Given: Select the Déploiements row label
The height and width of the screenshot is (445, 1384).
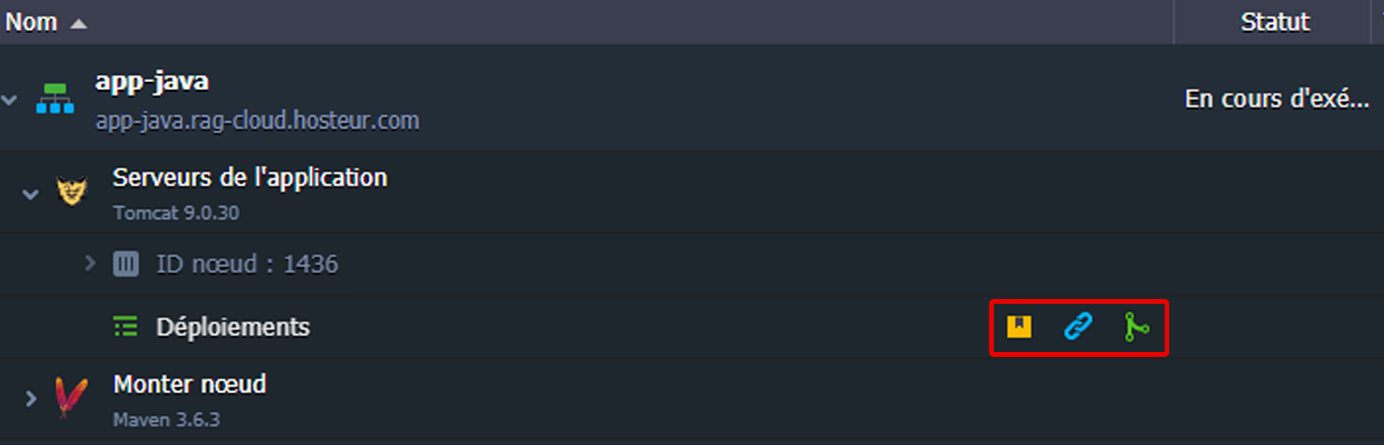Looking at the screenshot, I should (x=233, y=326).
